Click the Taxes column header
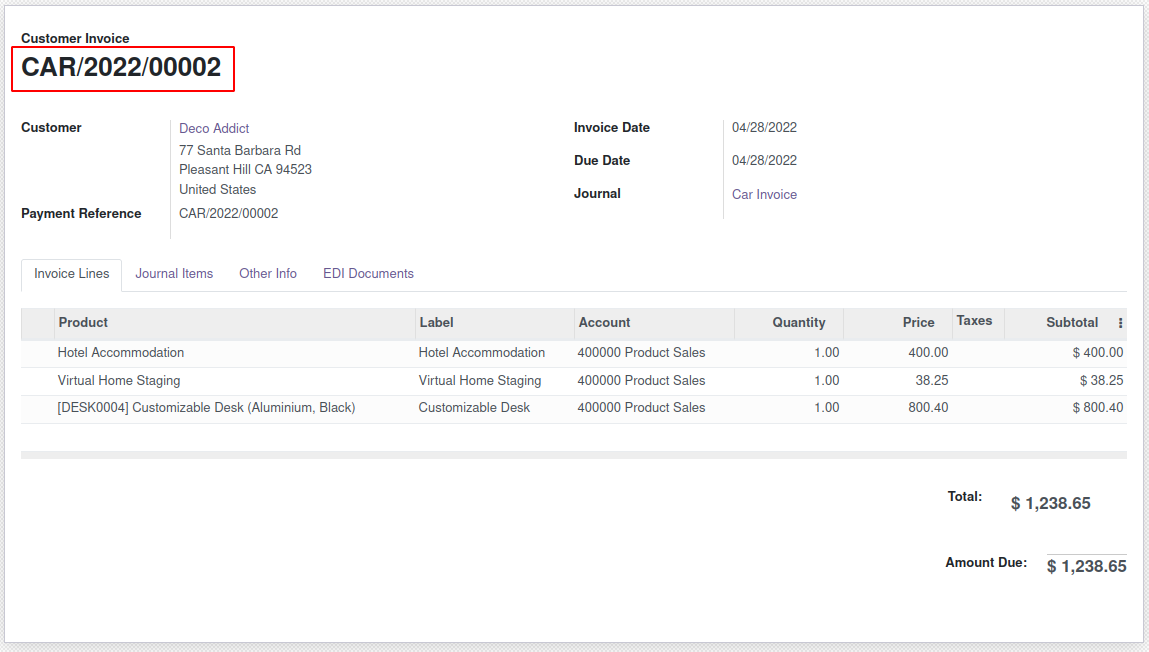 [974, 321]
